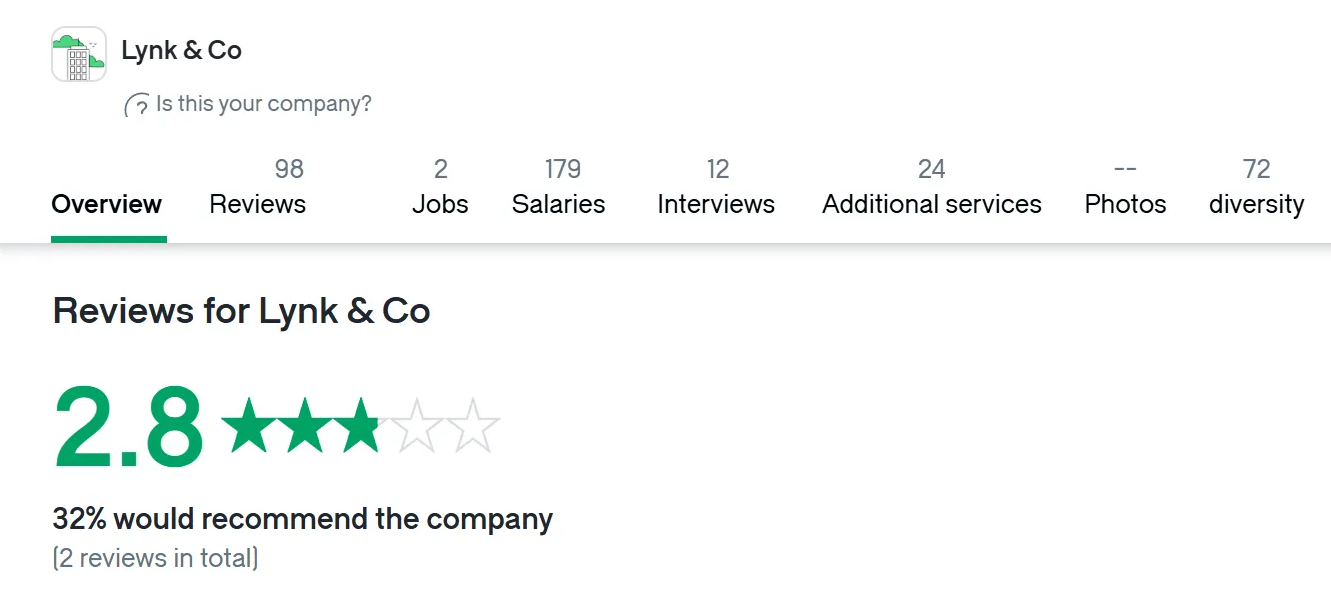Click the large 2.8 rating score
The width and height of the screenshot is (1331, 604).
pos(128,427)
